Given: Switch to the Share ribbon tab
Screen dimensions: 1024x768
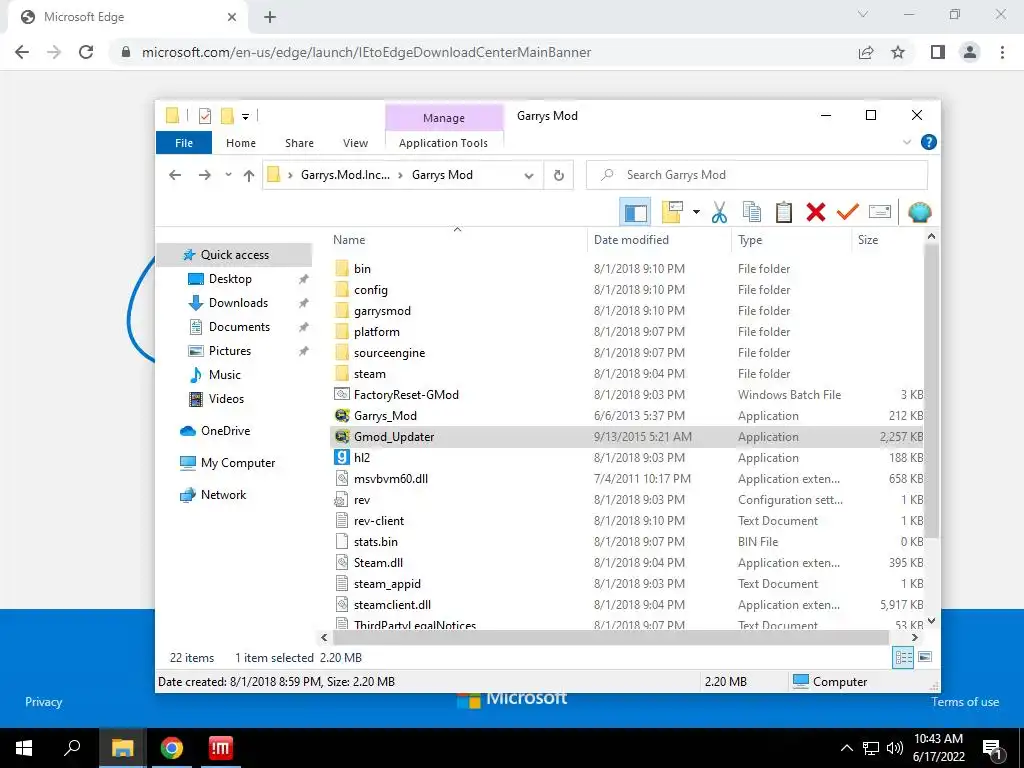Looking at the screenshot, I should [299, 143].
